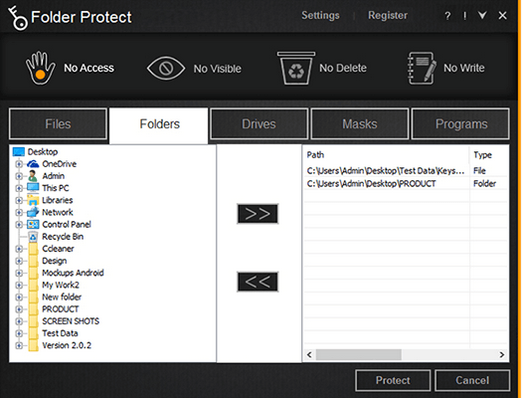Click the horizontal scrollbar thumb in path list

(x=358, y=355)
